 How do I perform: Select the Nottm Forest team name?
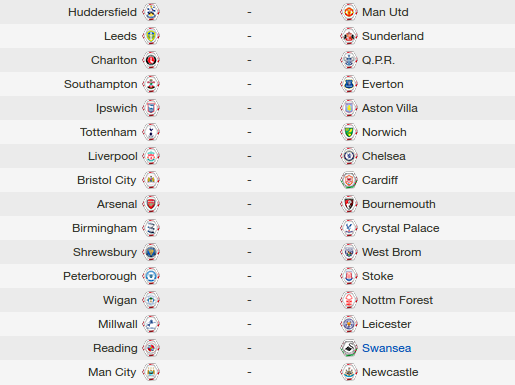tap(397, 300)
